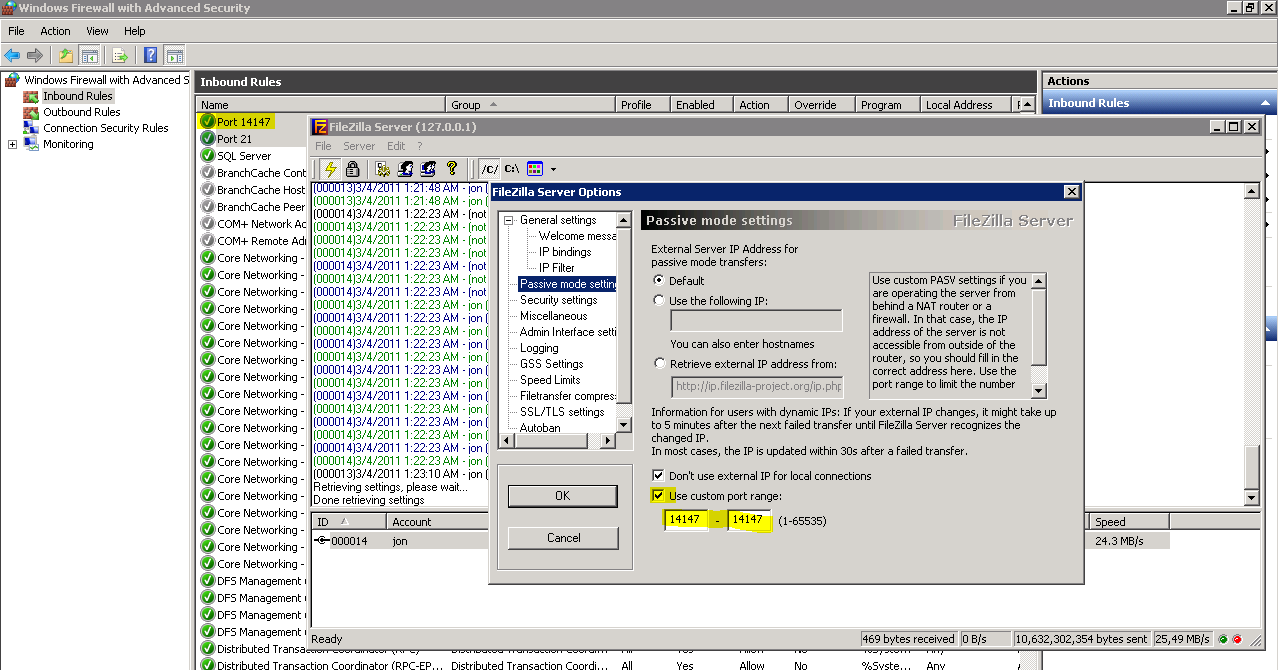This screenshot has height=670, width=1278.
Task: Click the highlighted 14147 port range input field
Action: (x=684, y=519)
